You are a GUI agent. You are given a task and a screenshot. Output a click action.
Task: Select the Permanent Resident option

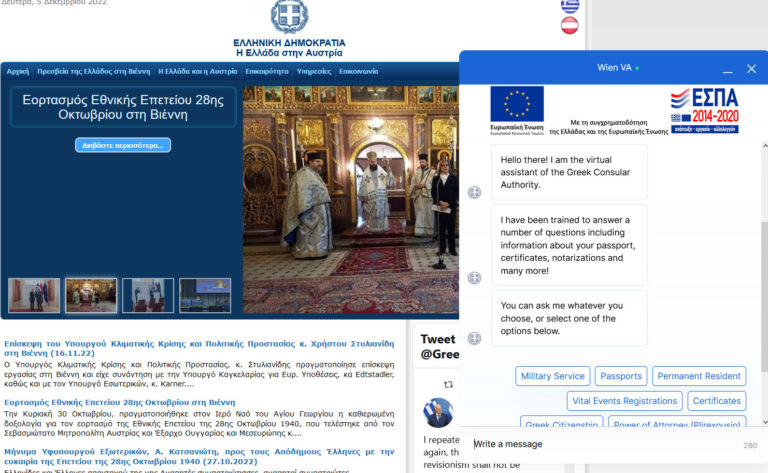[699, 376]
